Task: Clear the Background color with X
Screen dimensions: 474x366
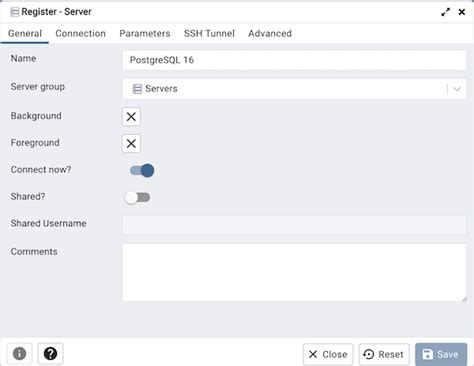Action: 131,117
